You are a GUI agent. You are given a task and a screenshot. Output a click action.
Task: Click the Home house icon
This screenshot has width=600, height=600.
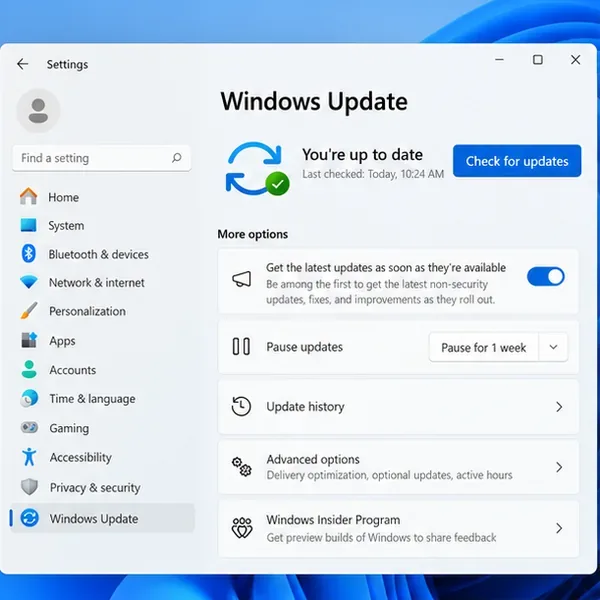(28, 197)
